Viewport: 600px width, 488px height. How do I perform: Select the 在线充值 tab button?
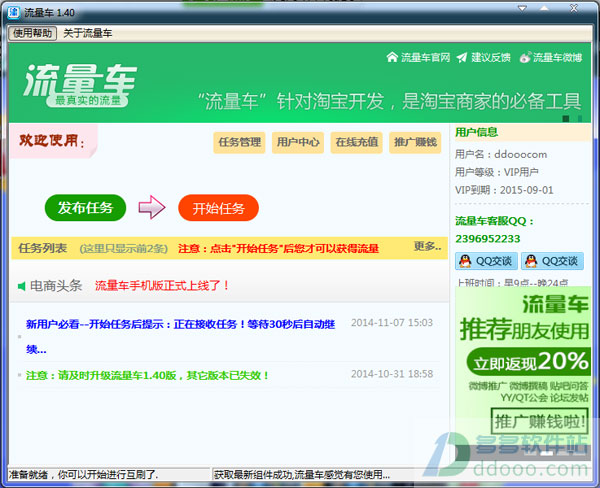pyautogui.click(x=356, y=142)
